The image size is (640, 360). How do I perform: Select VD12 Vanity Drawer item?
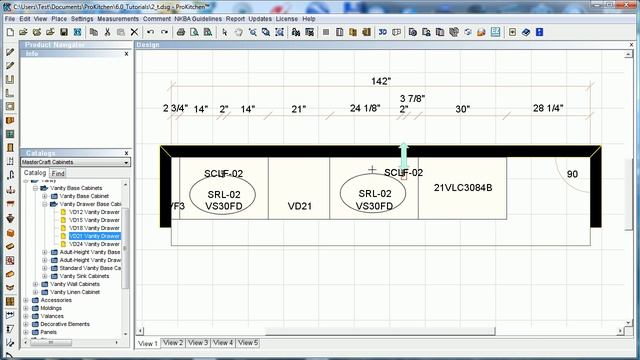pyautogui.click(x=94, y=212)
